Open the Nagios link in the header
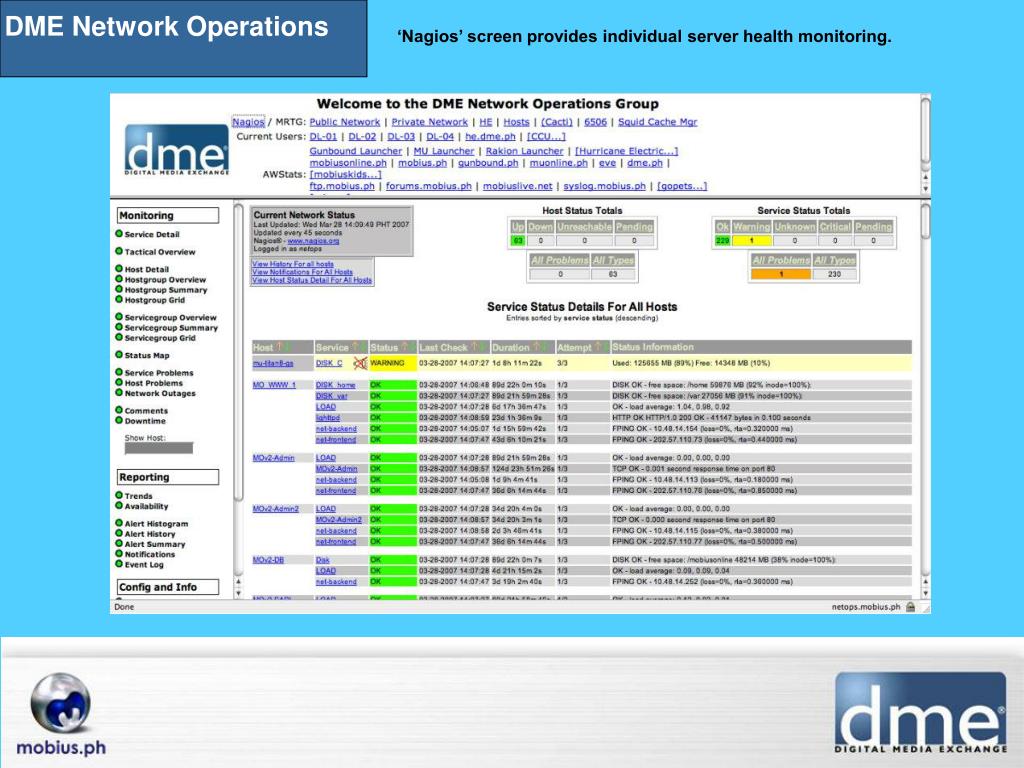Viewport: 1024px width, 768px height. (248, 121)
